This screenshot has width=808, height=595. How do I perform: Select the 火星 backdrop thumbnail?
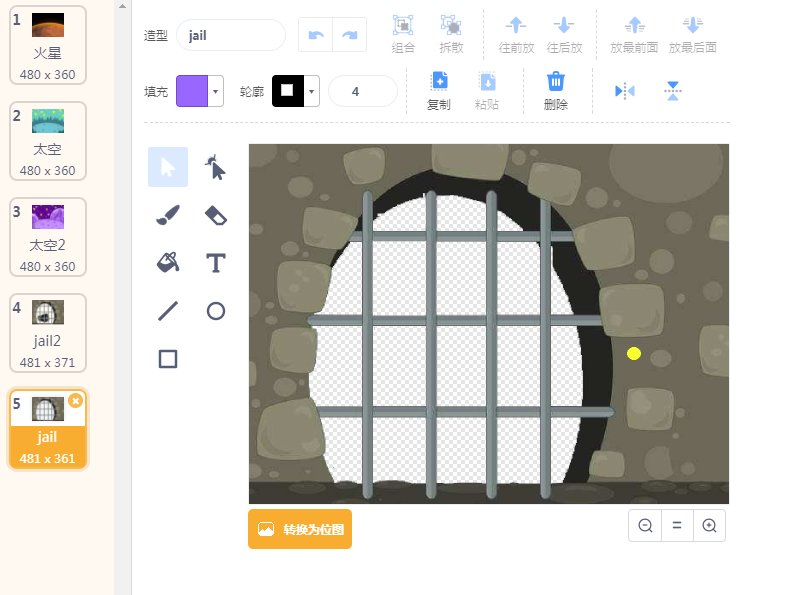coord(47,45)
